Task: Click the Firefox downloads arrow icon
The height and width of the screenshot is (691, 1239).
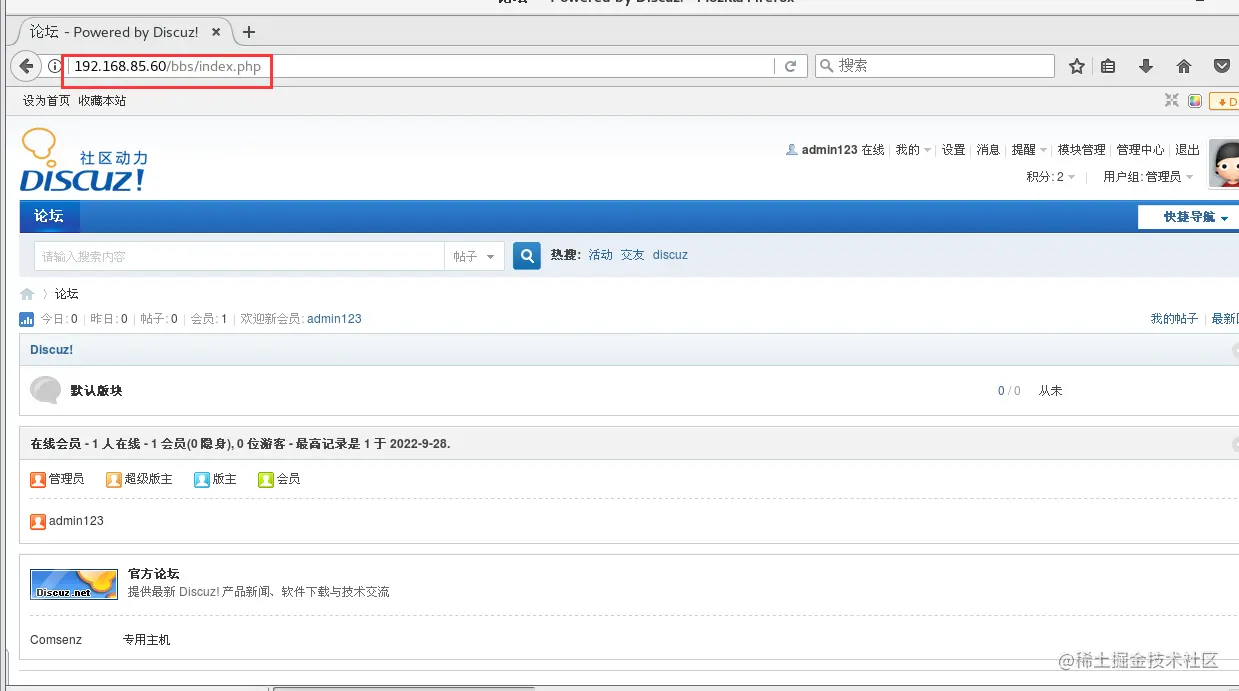Action: (1146, 66)
